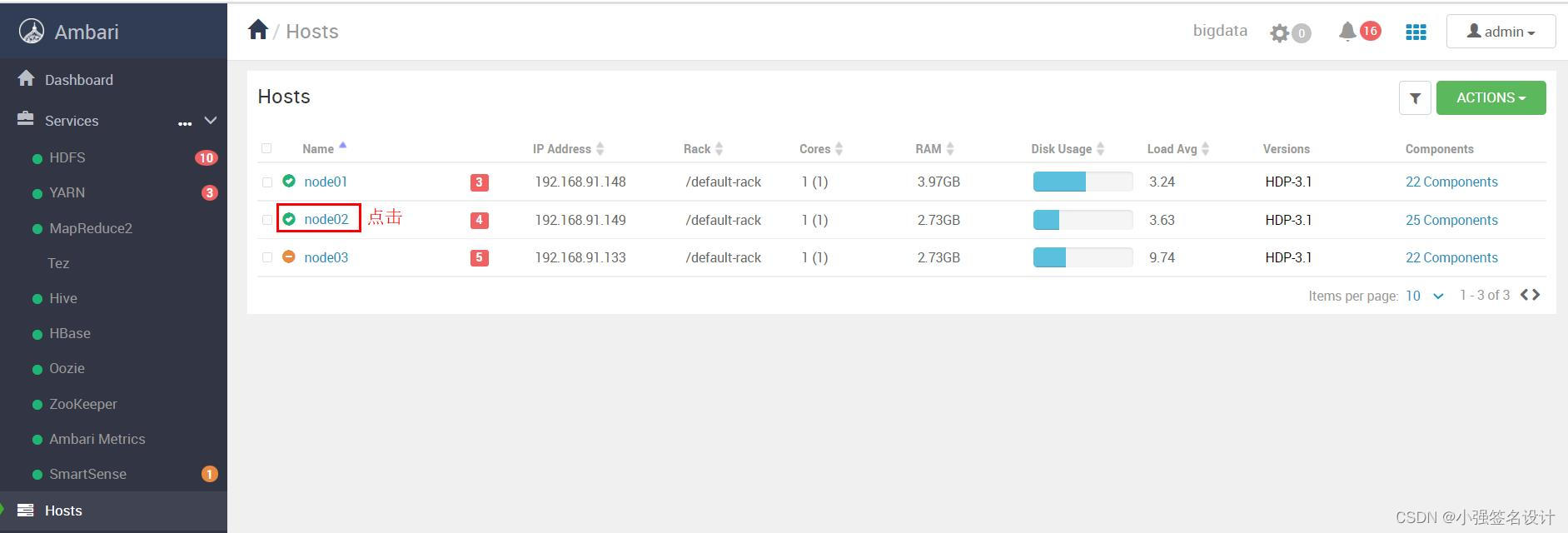Open HBase service
This screenshot has width=1568, height=533.
click(70, 333)
